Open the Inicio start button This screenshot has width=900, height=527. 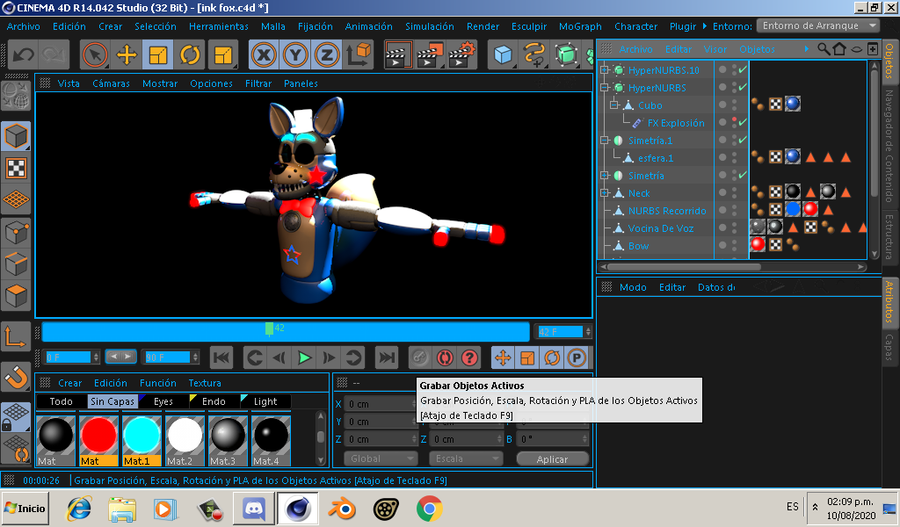[x=25, y=508]
